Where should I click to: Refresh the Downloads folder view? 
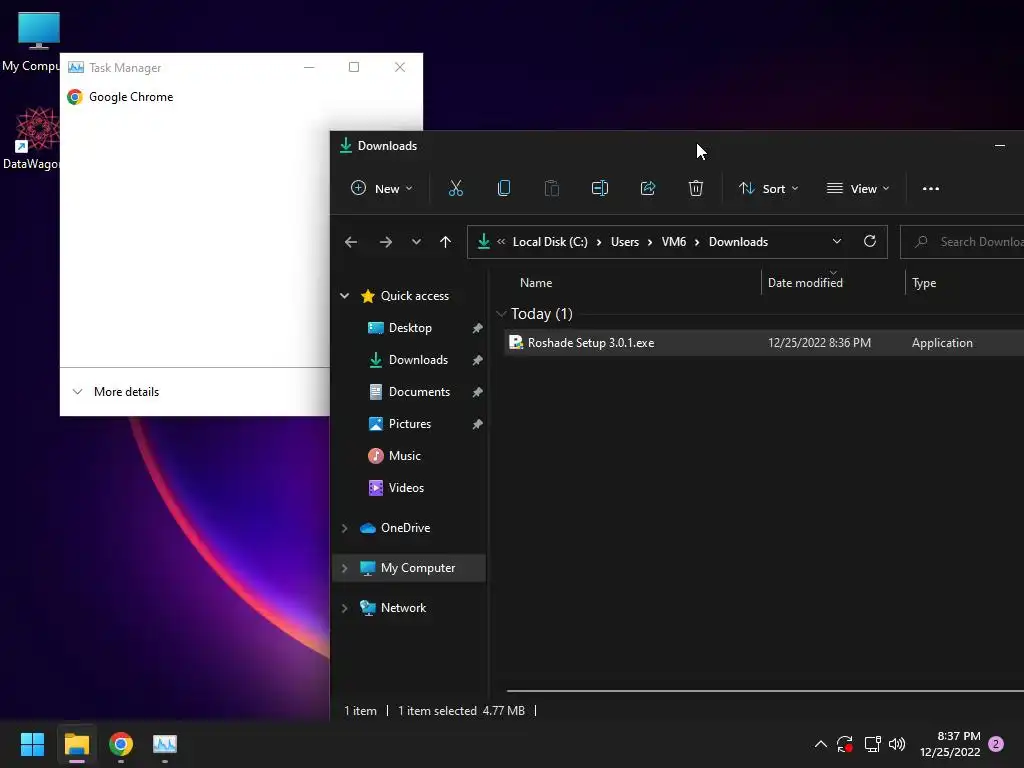[x=870, y=242]
